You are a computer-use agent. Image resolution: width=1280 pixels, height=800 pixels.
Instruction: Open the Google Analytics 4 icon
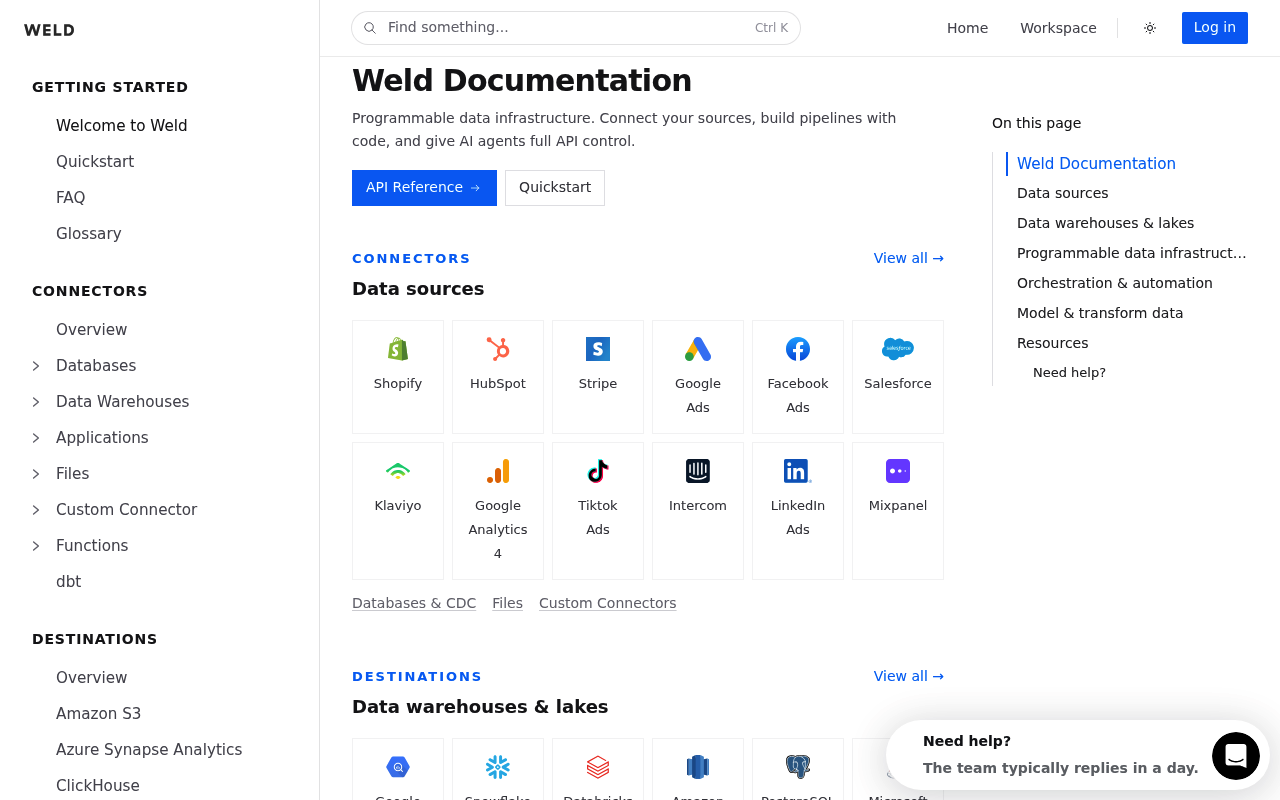[498, 471]
